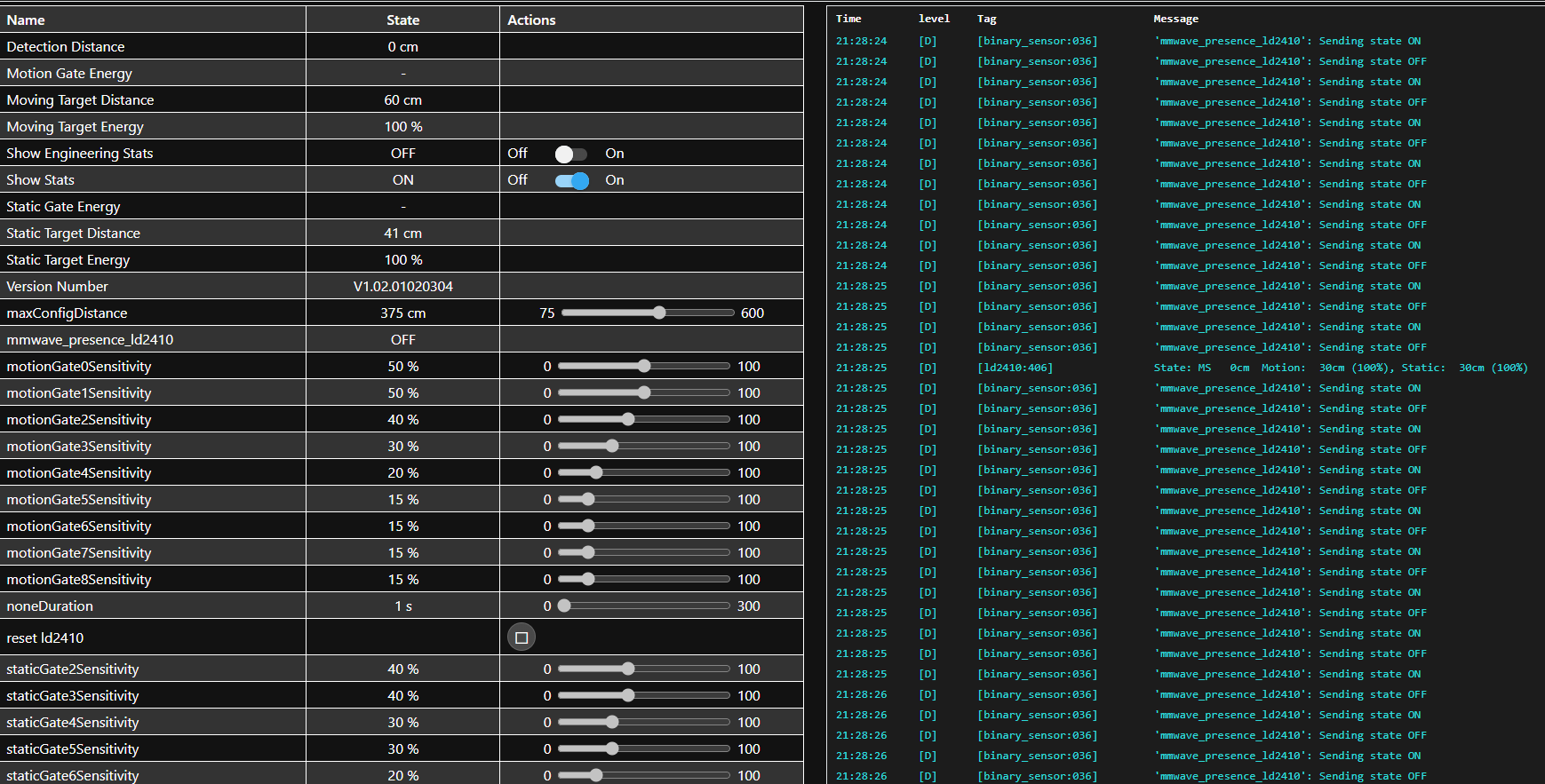The height and width of the screenshot is (784, 1545).
Task: Toggle the Show Engineering Stats switch
Action: 571,154
